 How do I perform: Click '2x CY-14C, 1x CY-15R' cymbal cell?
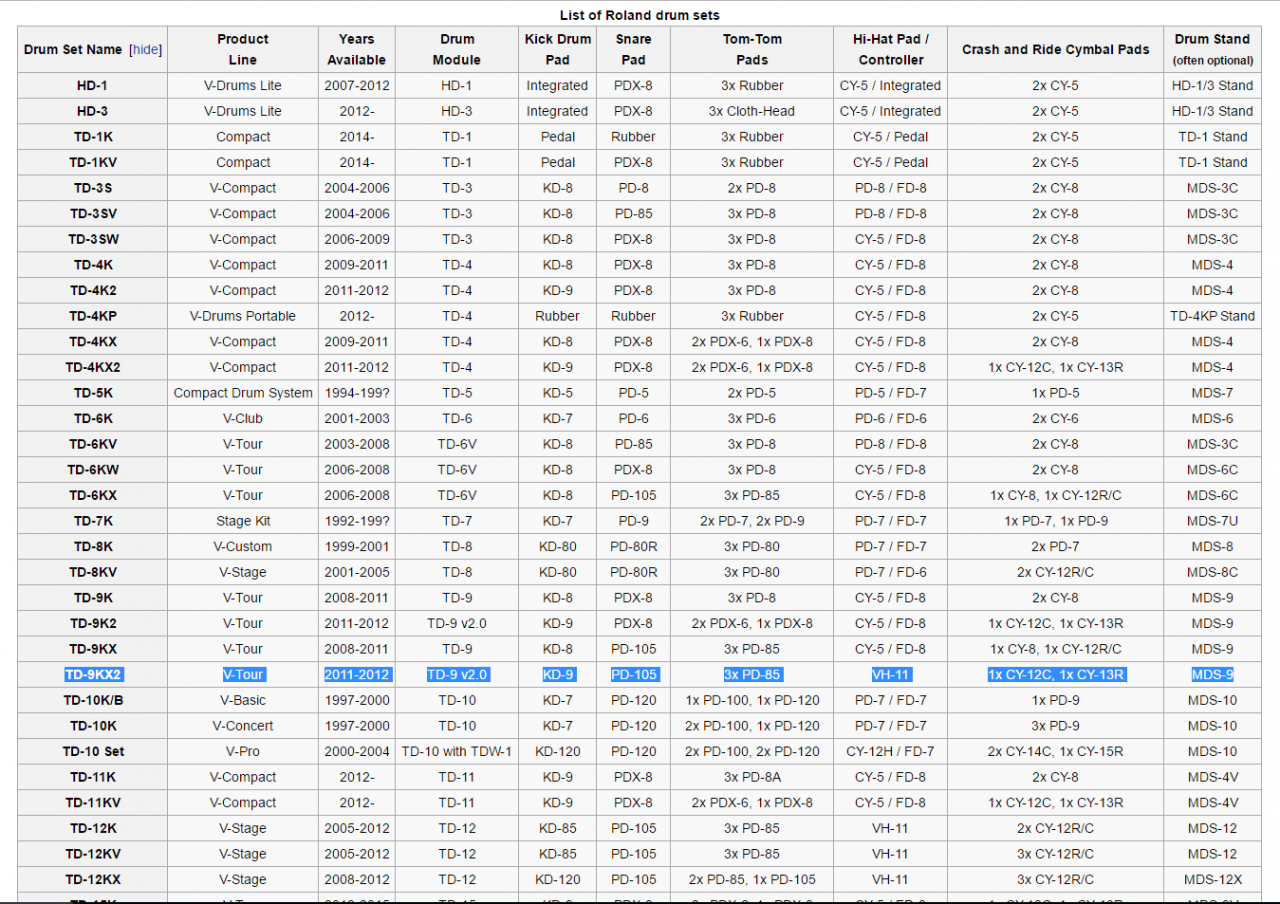[1055, 751]
